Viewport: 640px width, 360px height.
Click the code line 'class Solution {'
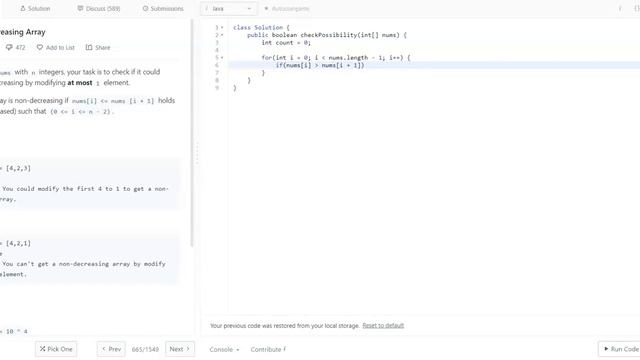tap(261, 27)
